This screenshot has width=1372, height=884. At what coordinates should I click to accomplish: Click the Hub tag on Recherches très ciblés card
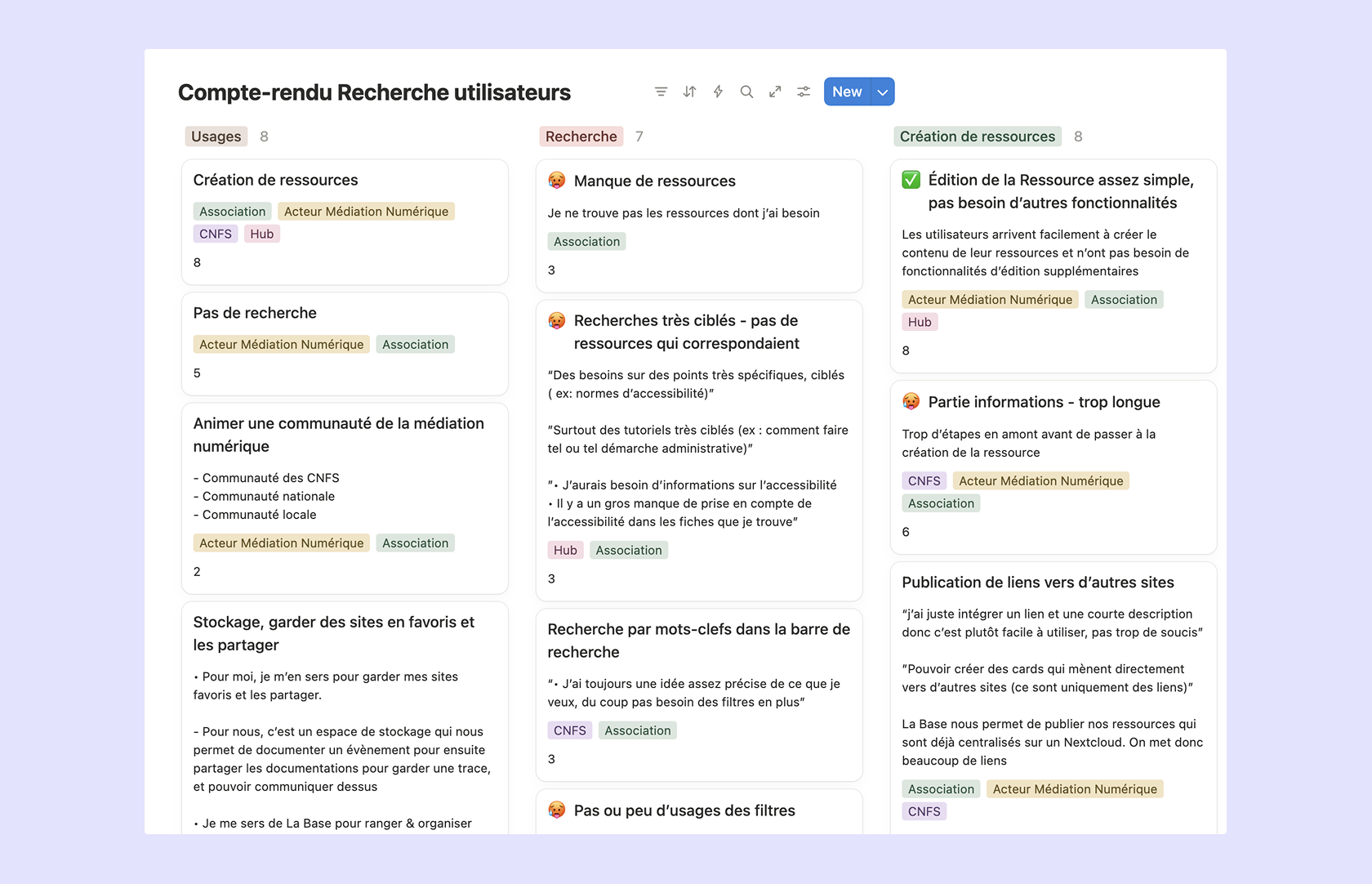[565, 551]
